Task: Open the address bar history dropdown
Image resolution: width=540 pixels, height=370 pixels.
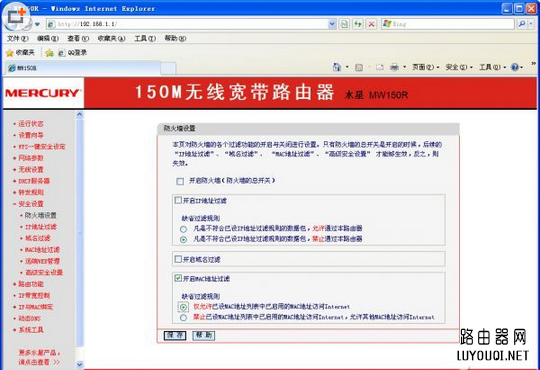Action: pyautogui.click(x=332, y=24)
